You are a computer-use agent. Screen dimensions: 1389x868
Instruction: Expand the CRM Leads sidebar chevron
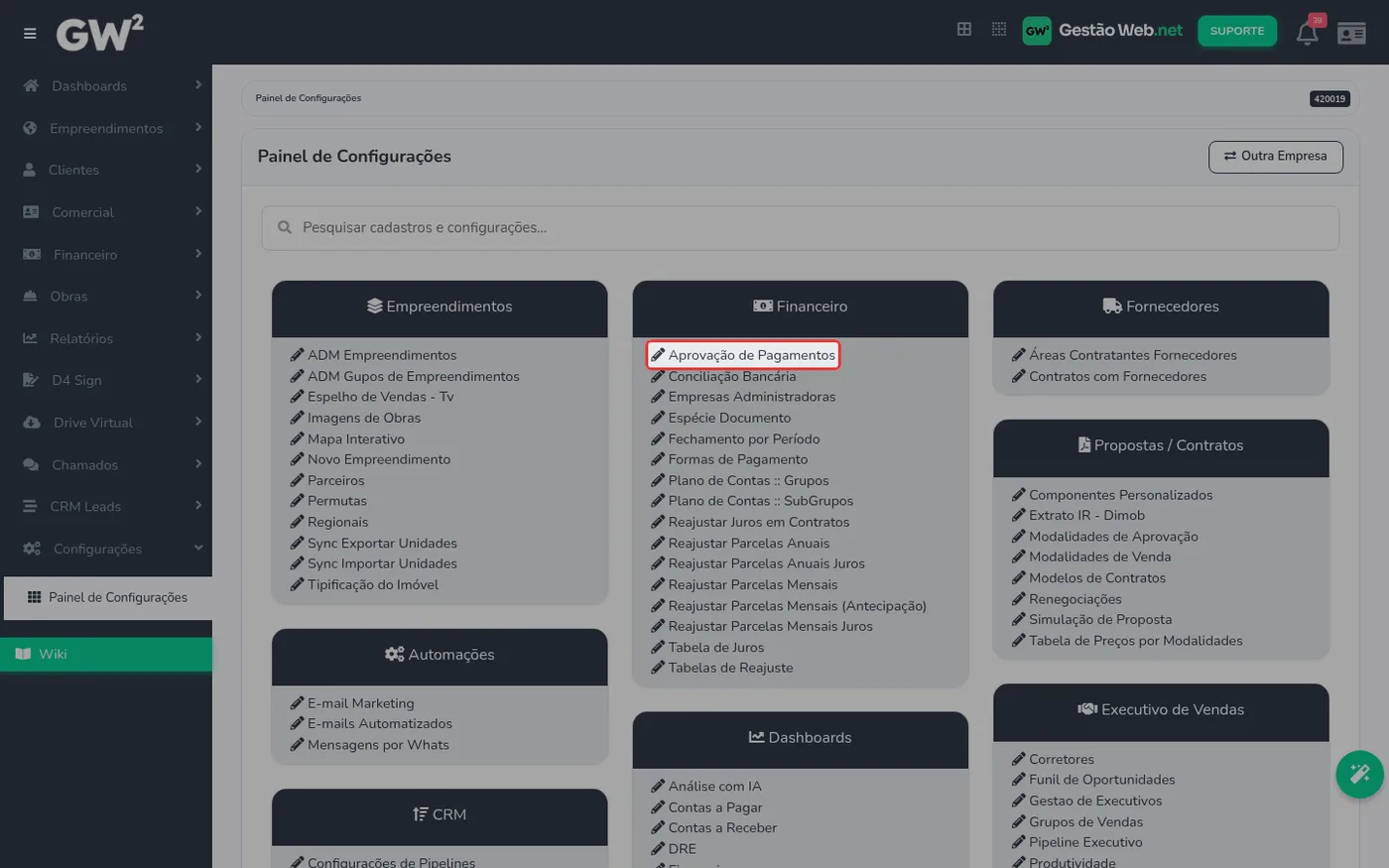click(x=198, y=506)
